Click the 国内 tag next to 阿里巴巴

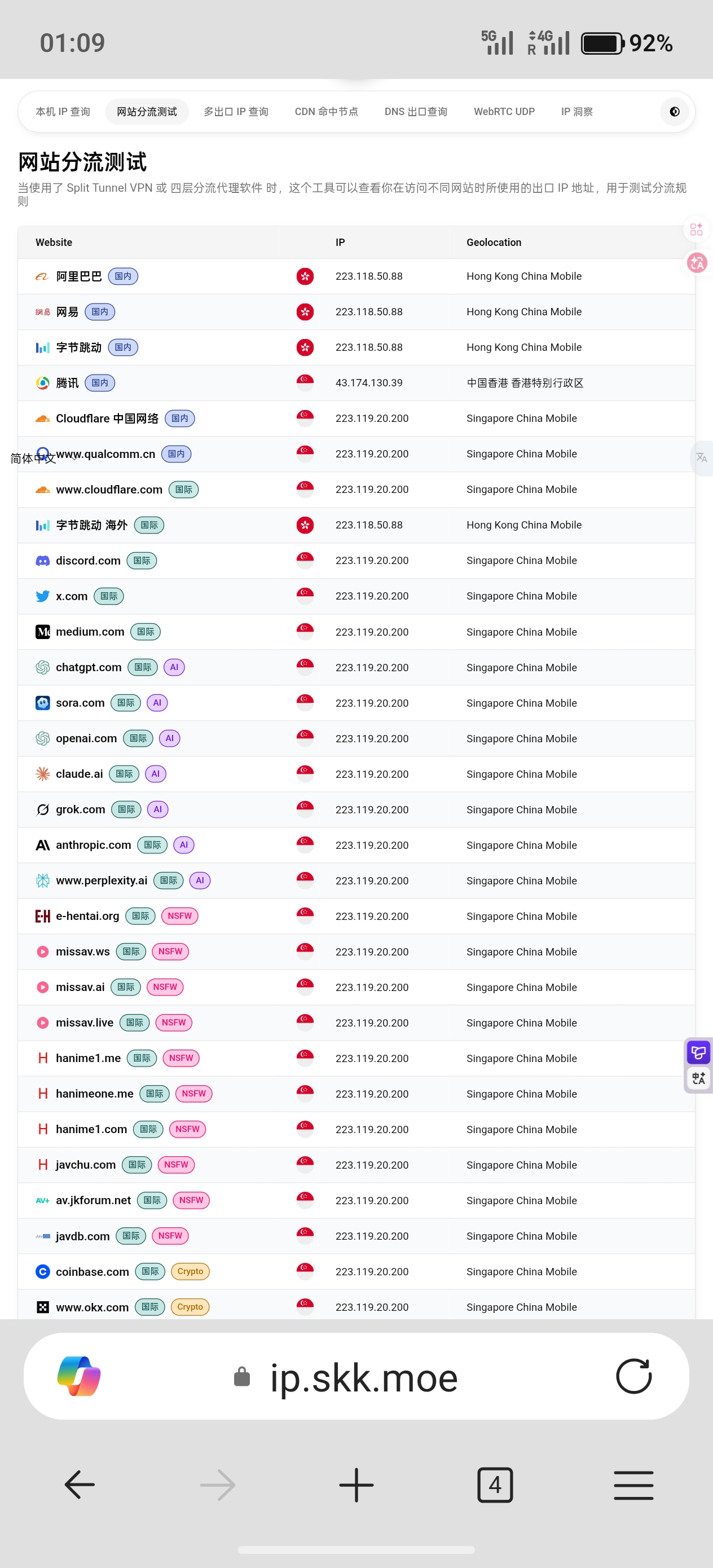tap(123, 276)
